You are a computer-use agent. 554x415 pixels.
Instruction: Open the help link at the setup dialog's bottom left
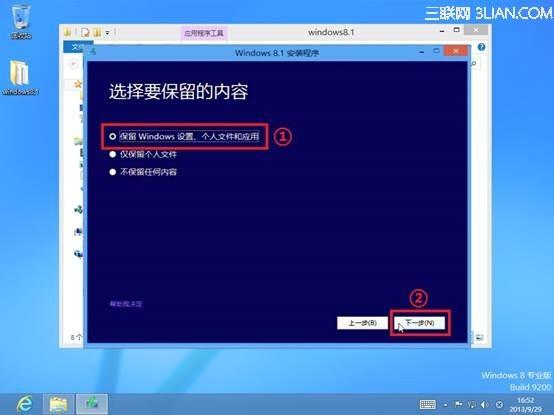126,304
